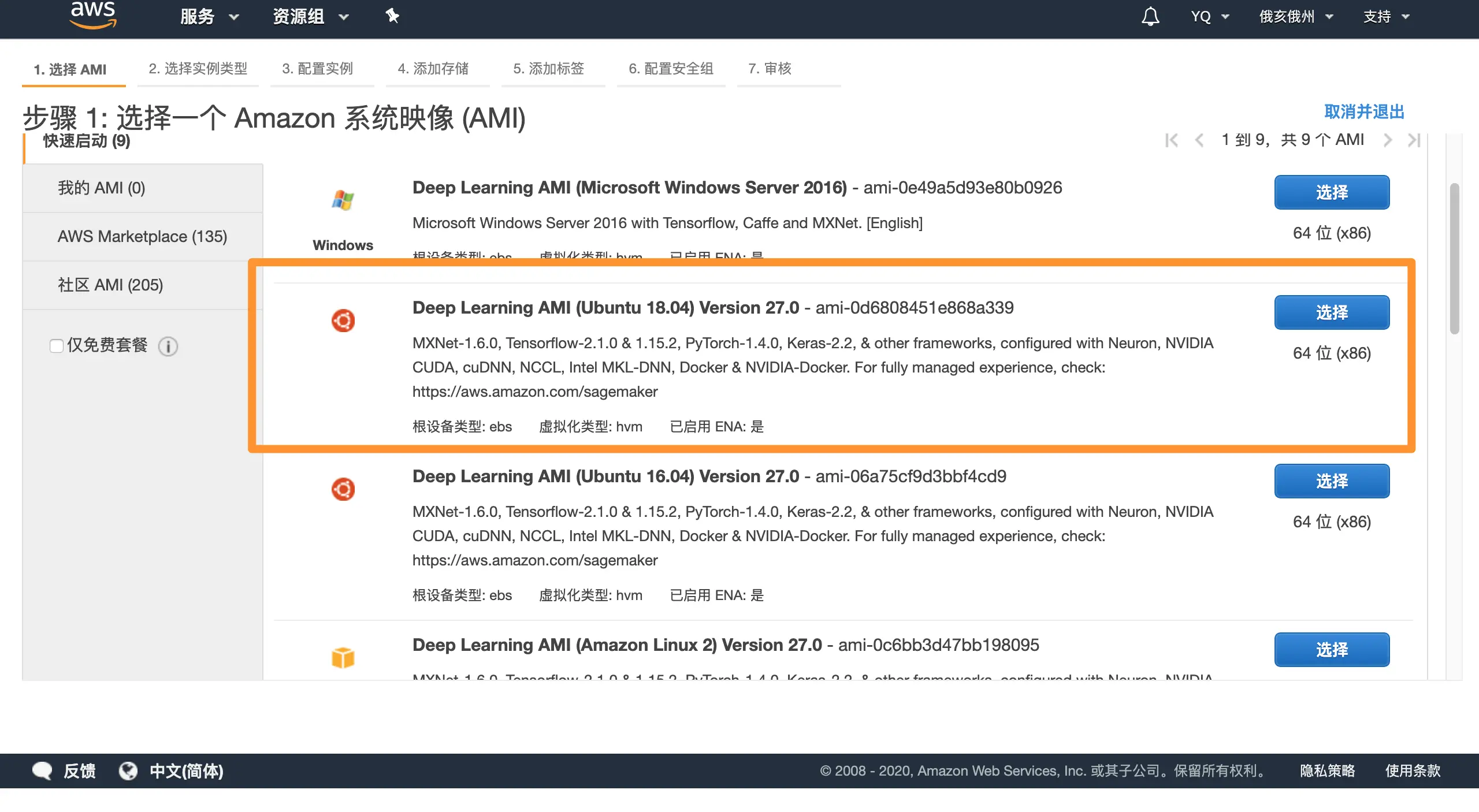Click the AMI list vertical scrollbar
The image size is (1479, 812).
click(1454, 259)
